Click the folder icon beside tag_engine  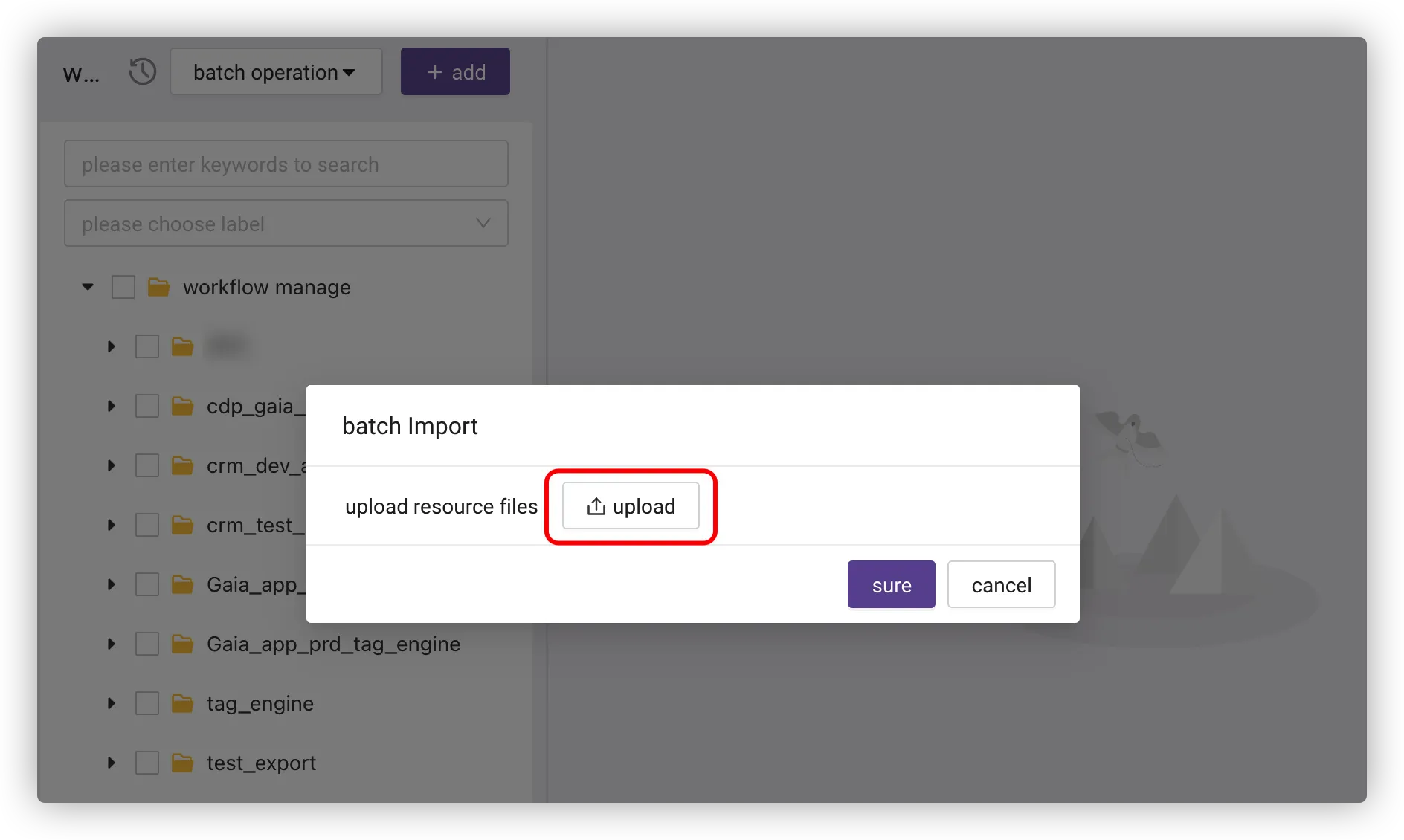[x=182, y=703]
